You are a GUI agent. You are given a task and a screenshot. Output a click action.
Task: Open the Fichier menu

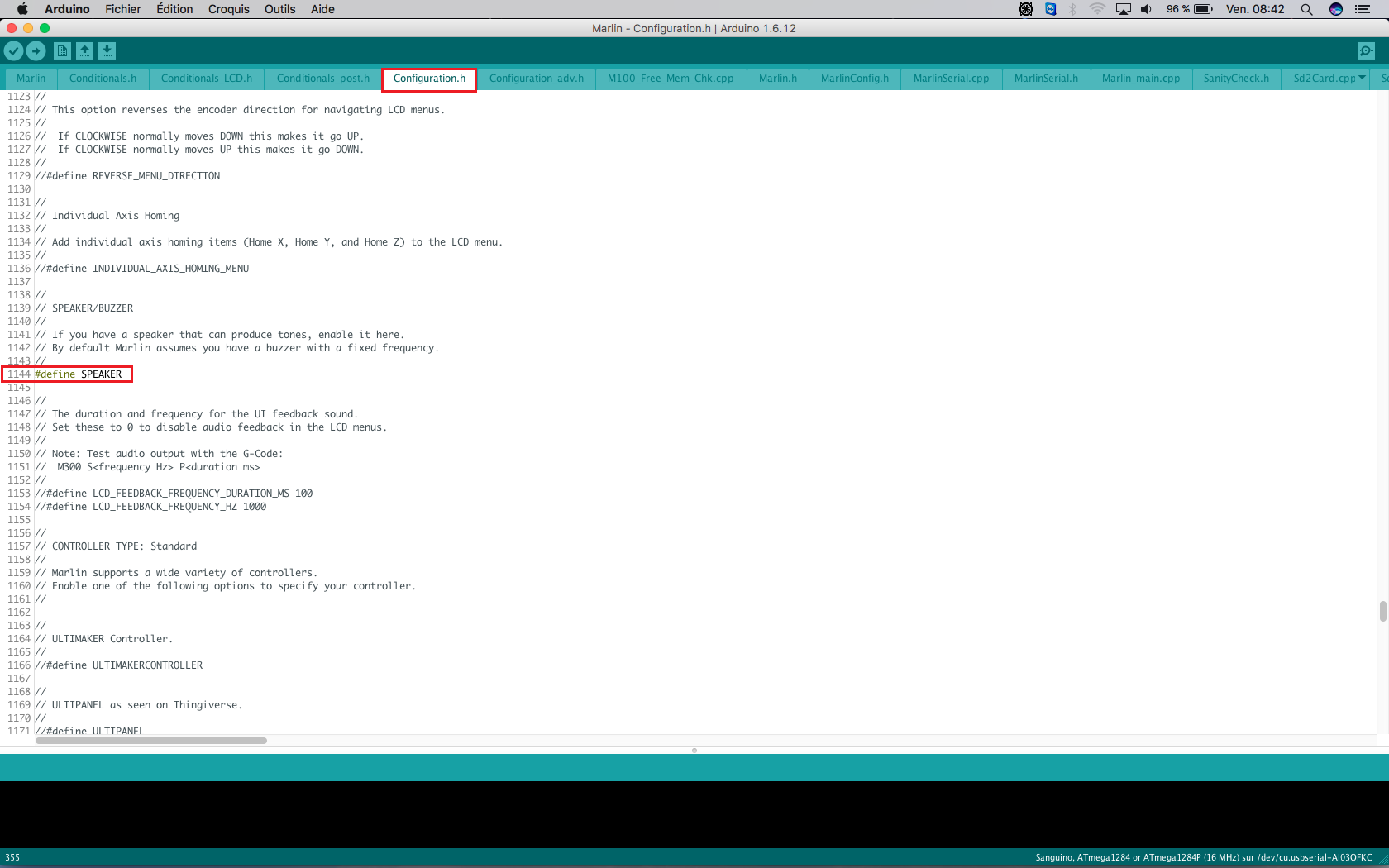click(123, 9)
